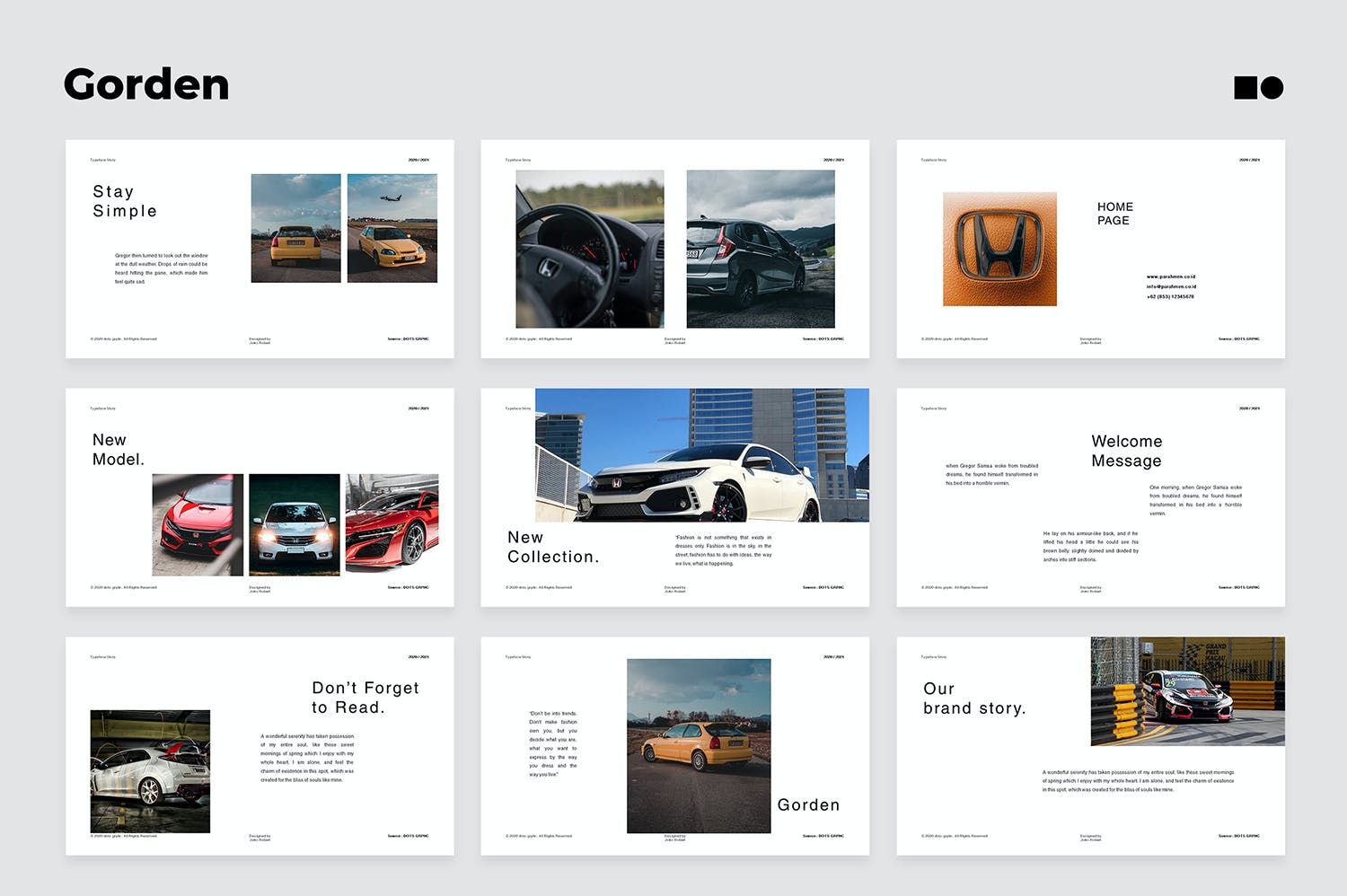The image size is (1347, 896).
Task: Click the race car on track photo
Action: click(1187, 691)
